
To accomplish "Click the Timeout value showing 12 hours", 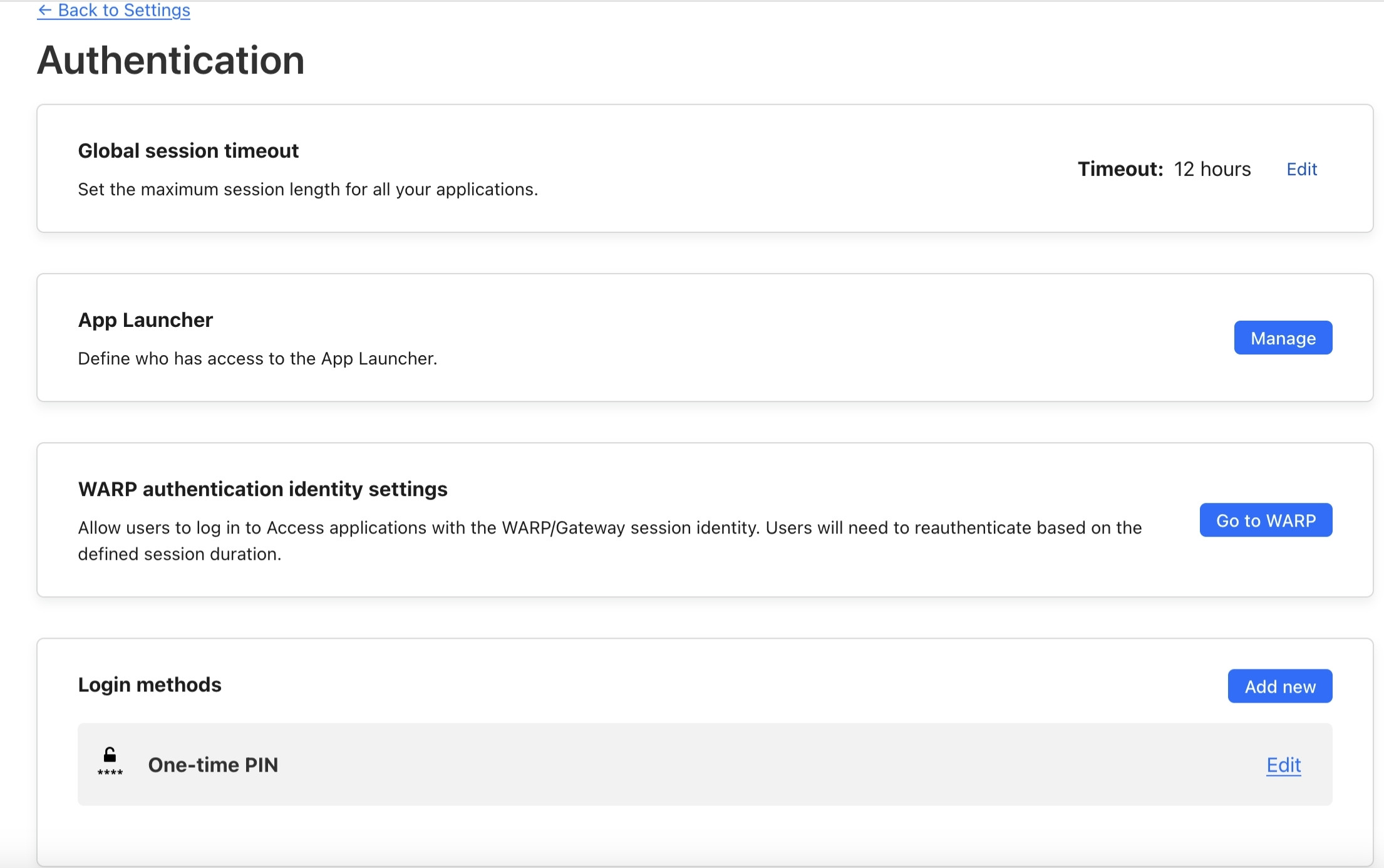I will (x=1211, y=169).
